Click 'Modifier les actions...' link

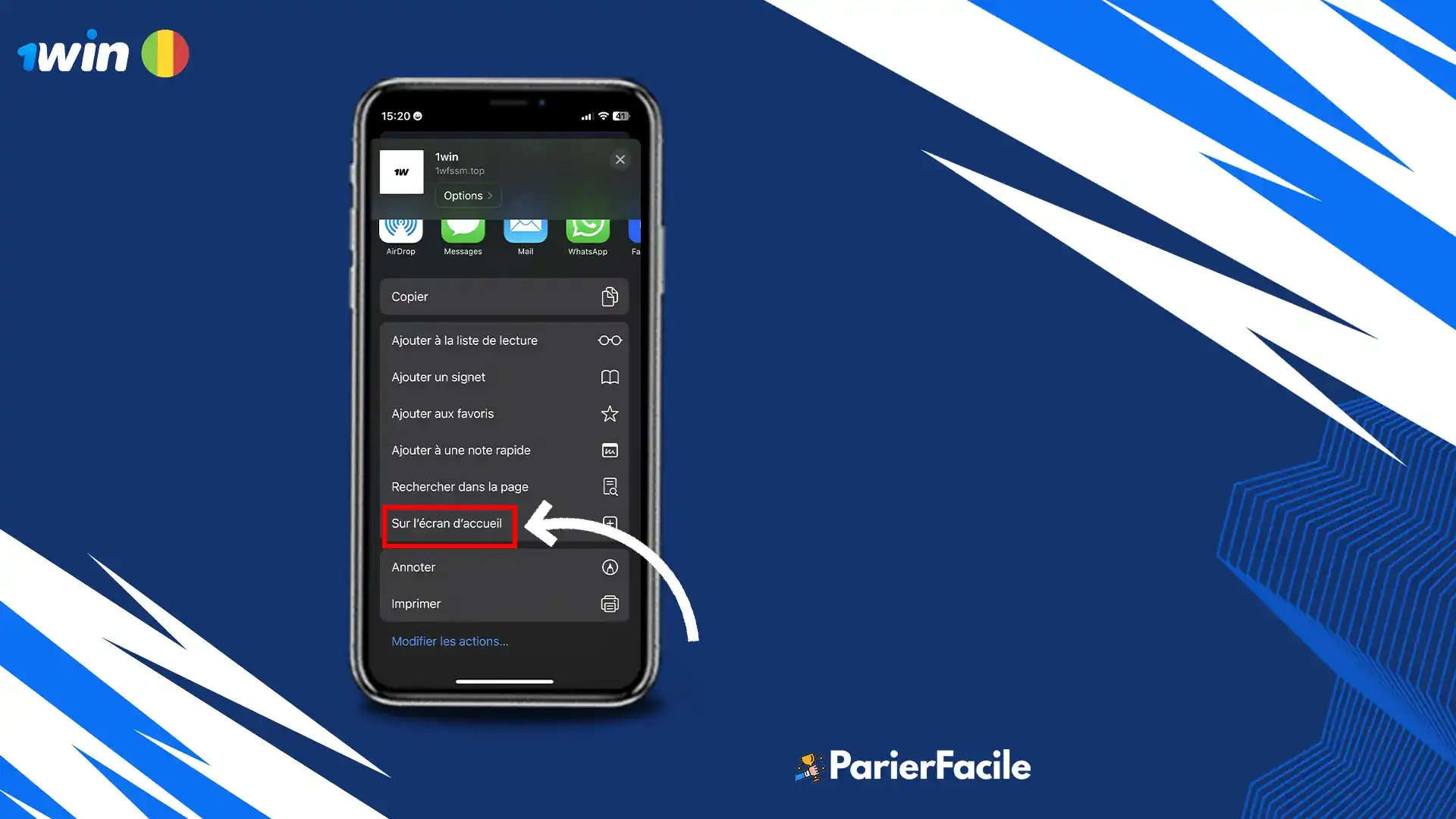click(449, 641)
